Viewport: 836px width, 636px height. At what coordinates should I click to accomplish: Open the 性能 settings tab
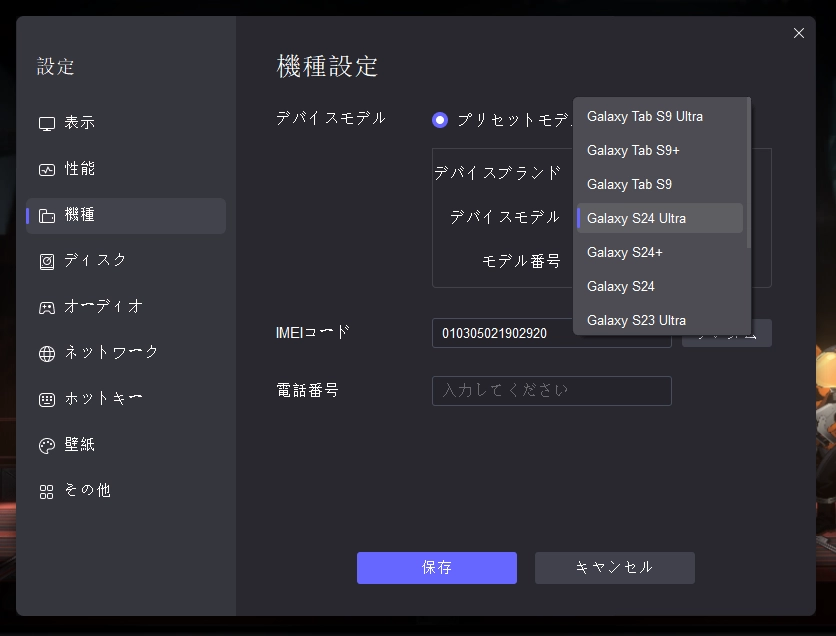click(x=126, y=170)
